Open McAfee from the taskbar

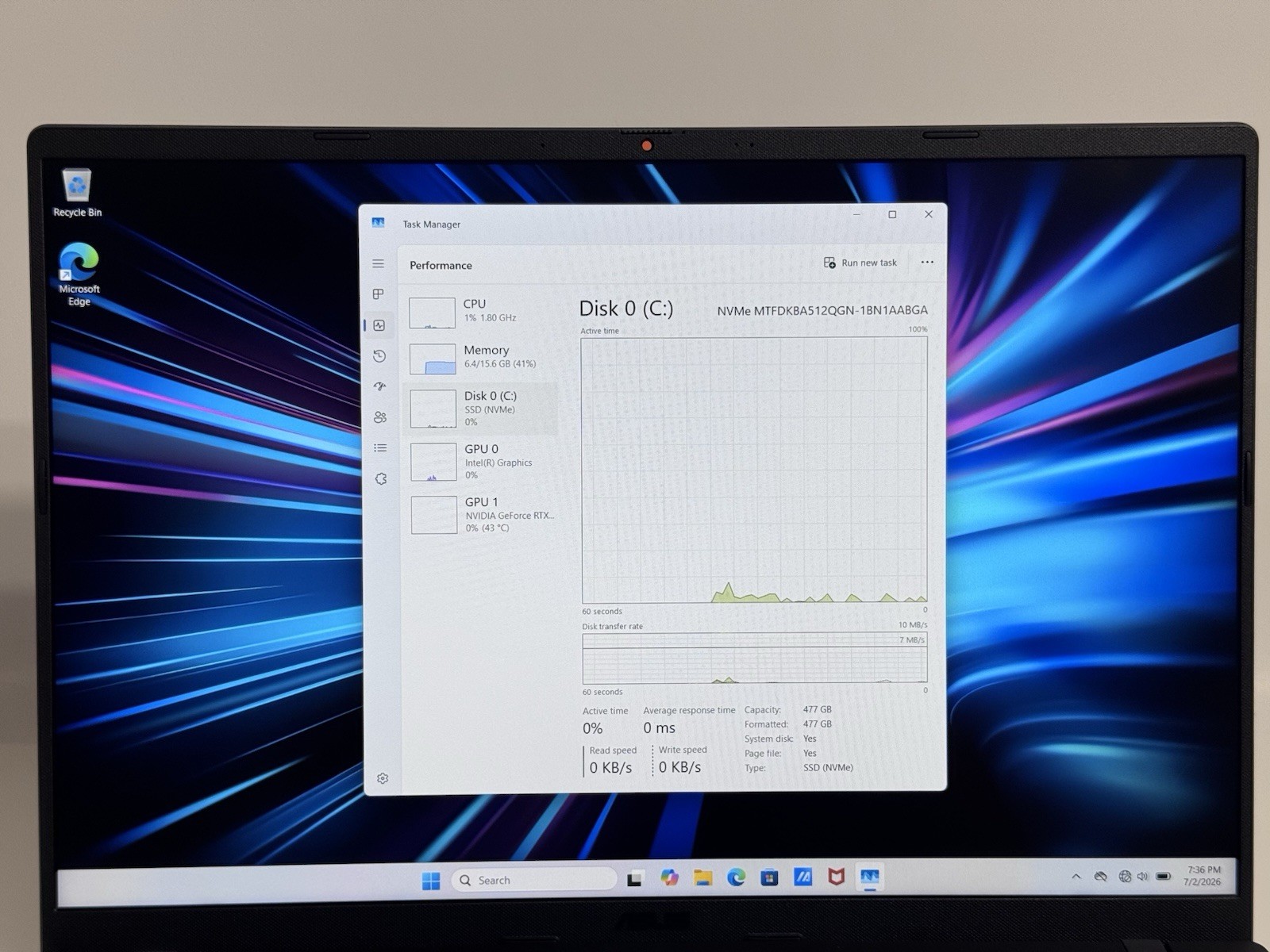pyautogui.click(x=836, y=877)
